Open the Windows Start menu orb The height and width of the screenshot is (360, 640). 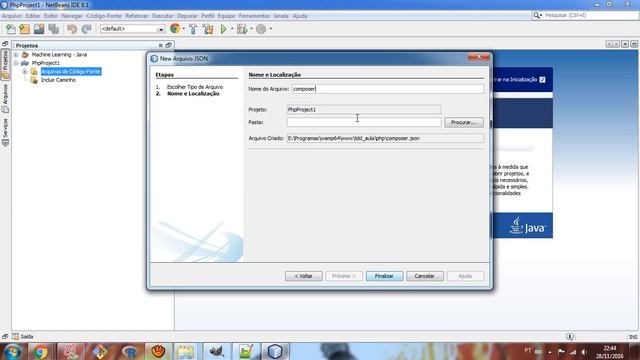[13, 352]
